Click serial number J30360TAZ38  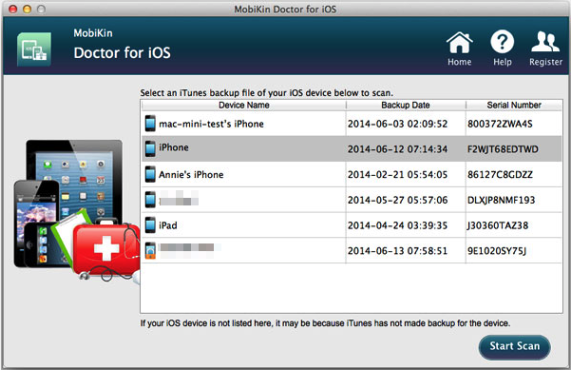498,225
